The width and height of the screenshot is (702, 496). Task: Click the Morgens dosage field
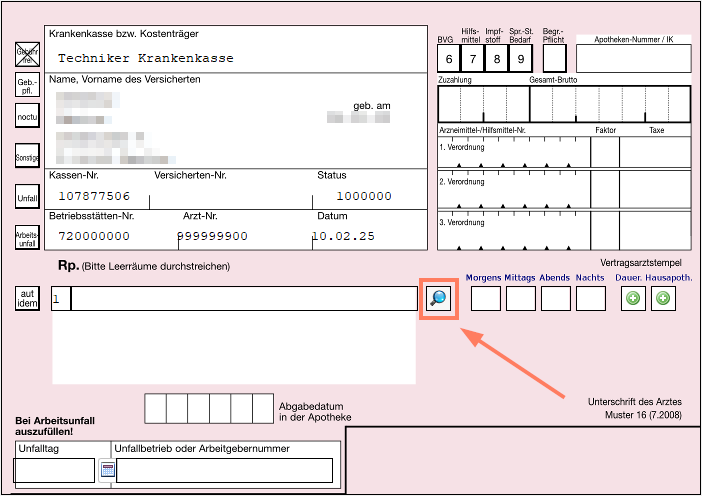[x=486, y=299]
